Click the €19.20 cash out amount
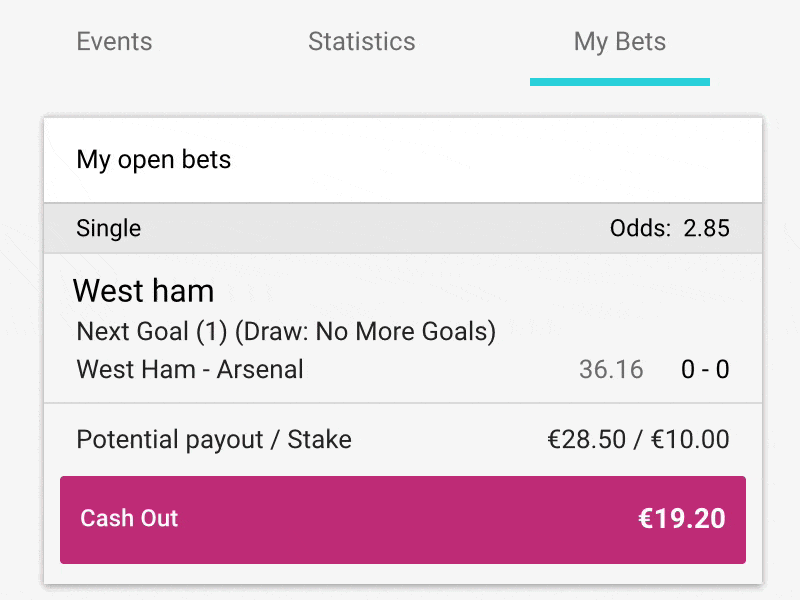800x600 pixels. point(682,519)
